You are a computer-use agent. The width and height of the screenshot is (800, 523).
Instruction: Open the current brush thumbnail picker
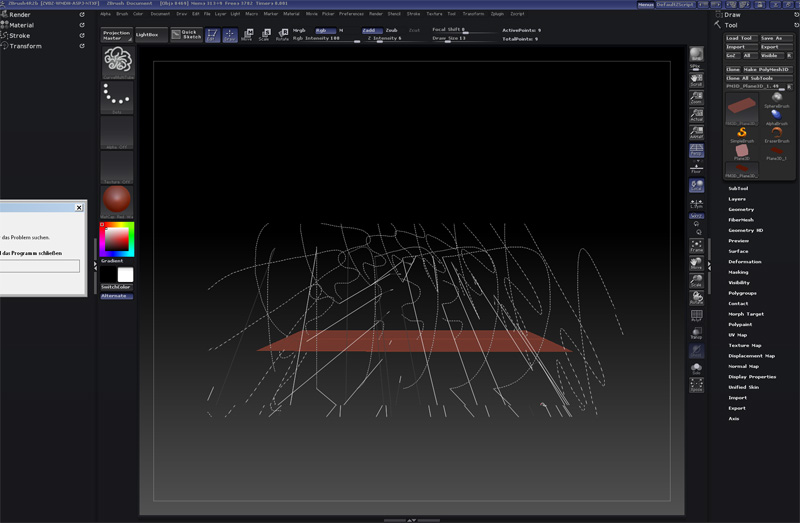[x=117, y=62]
